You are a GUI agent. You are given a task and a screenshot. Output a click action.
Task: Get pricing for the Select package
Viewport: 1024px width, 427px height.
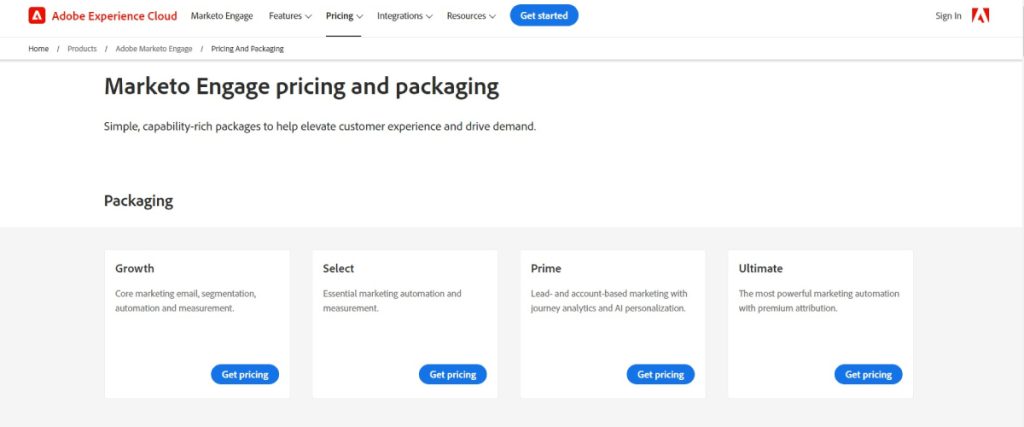[453, 374]
